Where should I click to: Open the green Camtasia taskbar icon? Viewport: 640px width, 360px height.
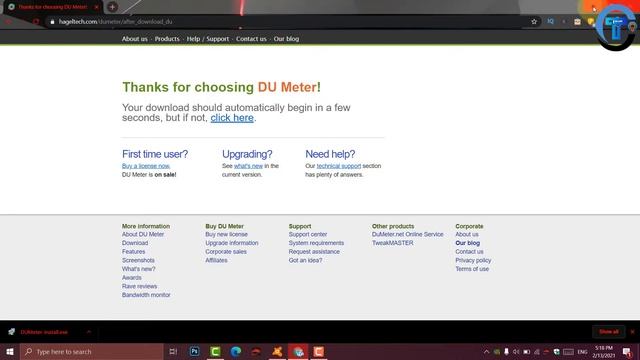click(215, 351)
